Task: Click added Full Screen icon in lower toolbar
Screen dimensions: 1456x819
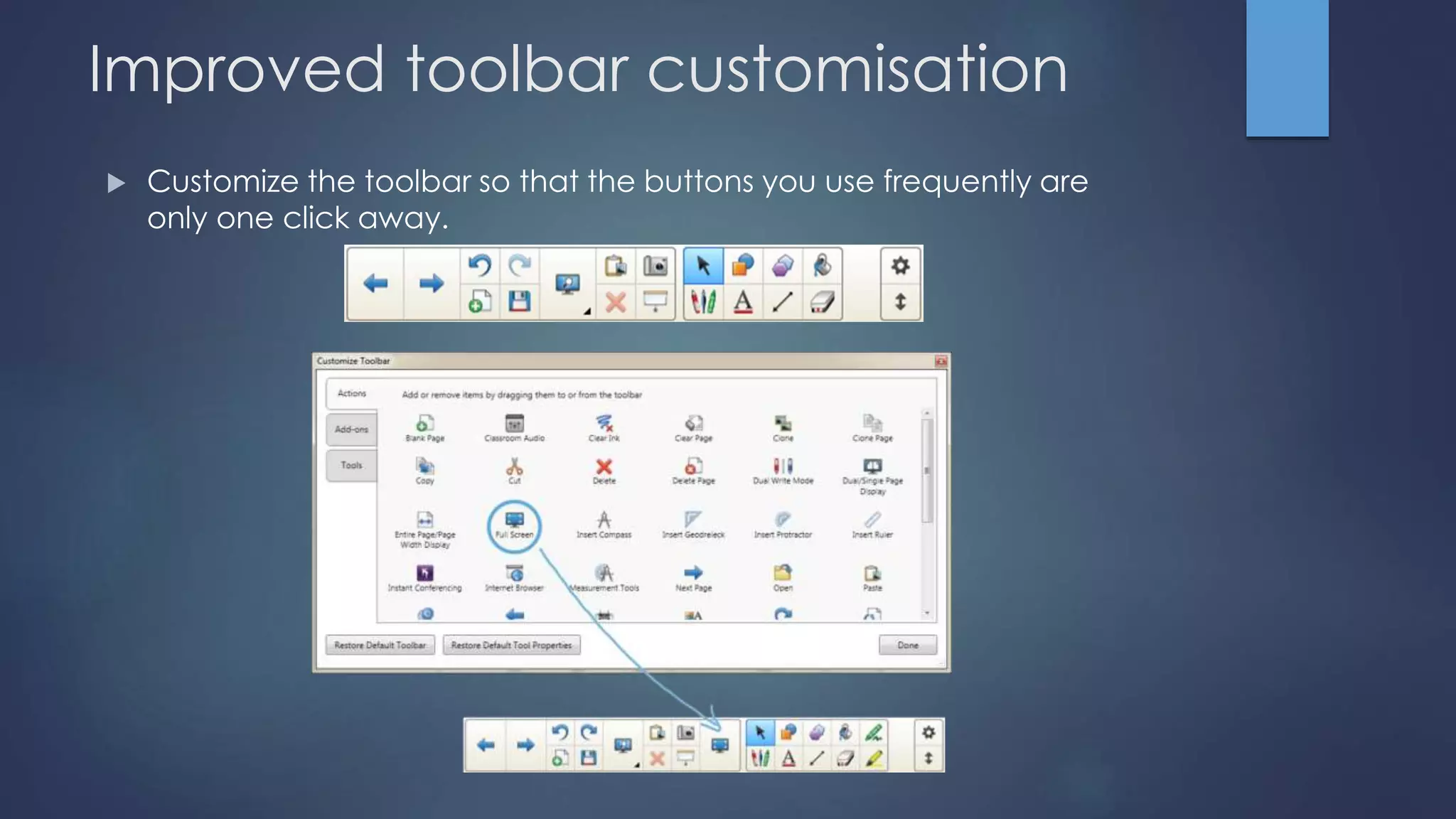Action: pos(719,745)
